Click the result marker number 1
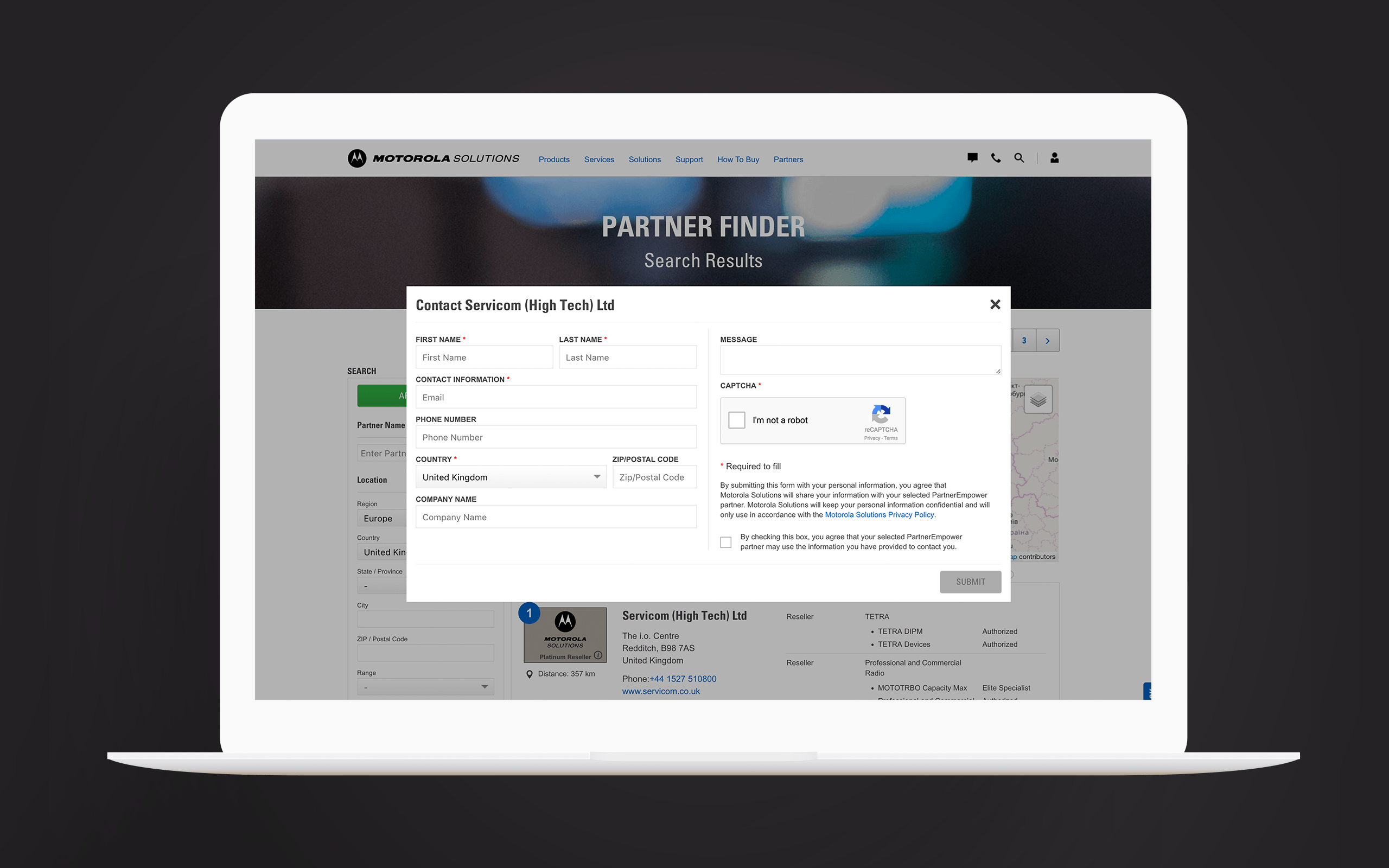The height and width of the screenshot is (868, 1389). tap(529, 613)
